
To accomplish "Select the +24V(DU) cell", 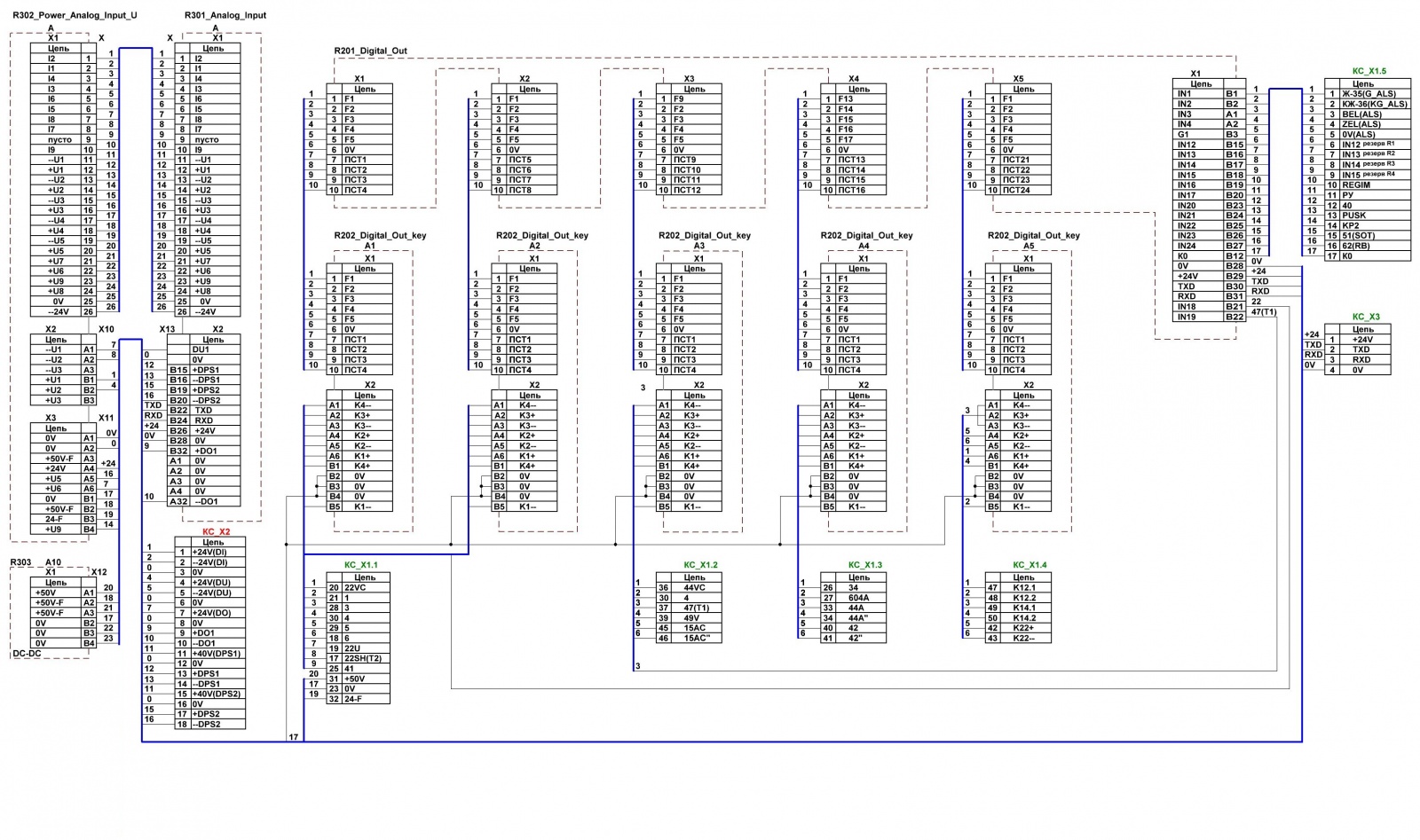I will 217,583.
